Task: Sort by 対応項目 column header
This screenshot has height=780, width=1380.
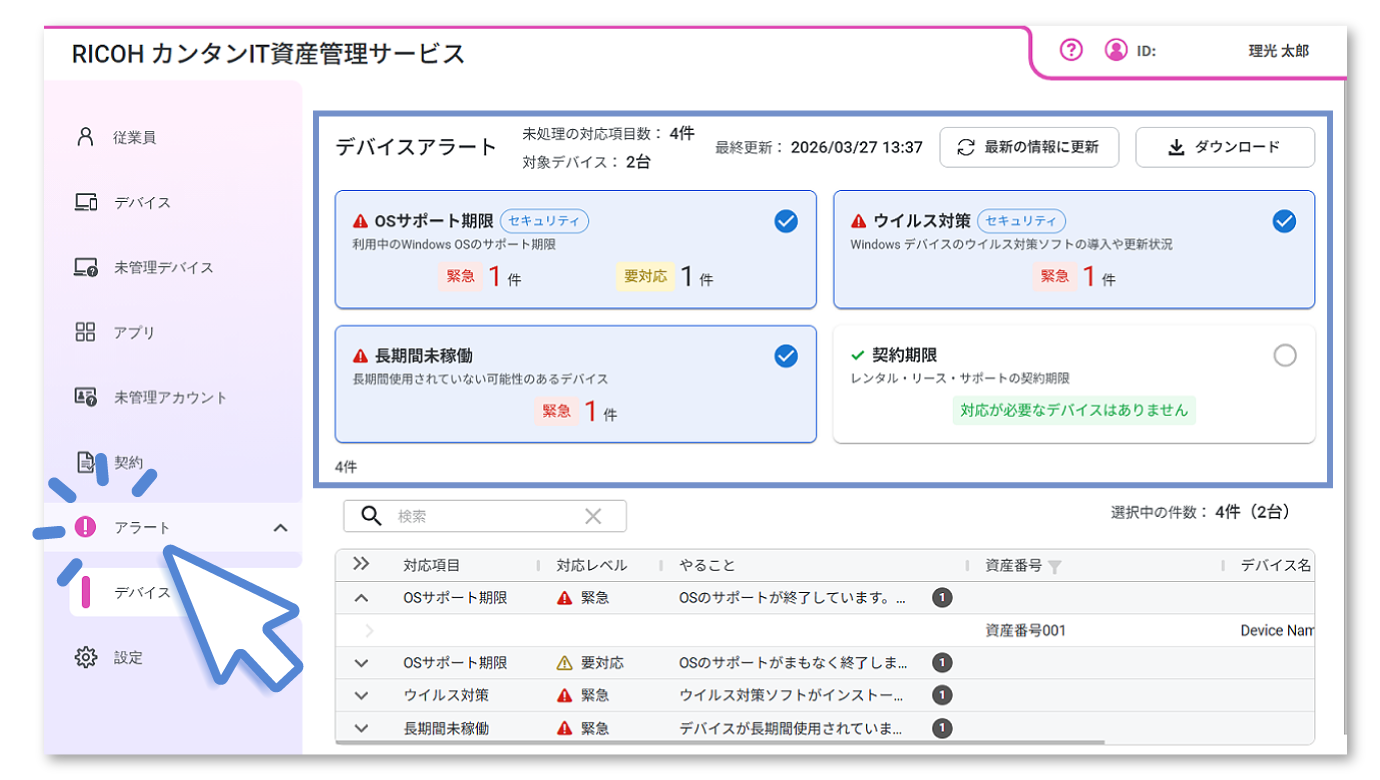Action: point(431,565)
